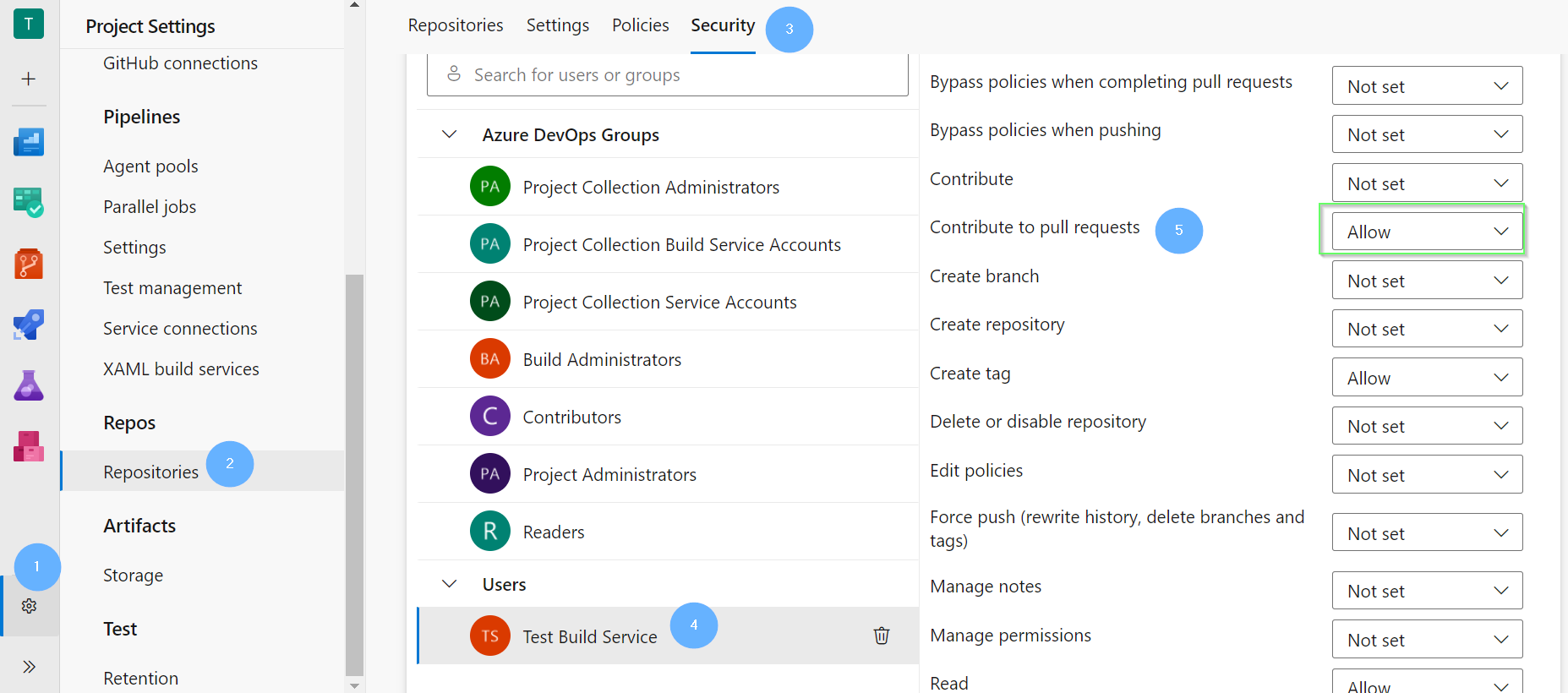The image size is (1568, 693).
Task: Switch to the Settings tab
Action: (558, 25)
